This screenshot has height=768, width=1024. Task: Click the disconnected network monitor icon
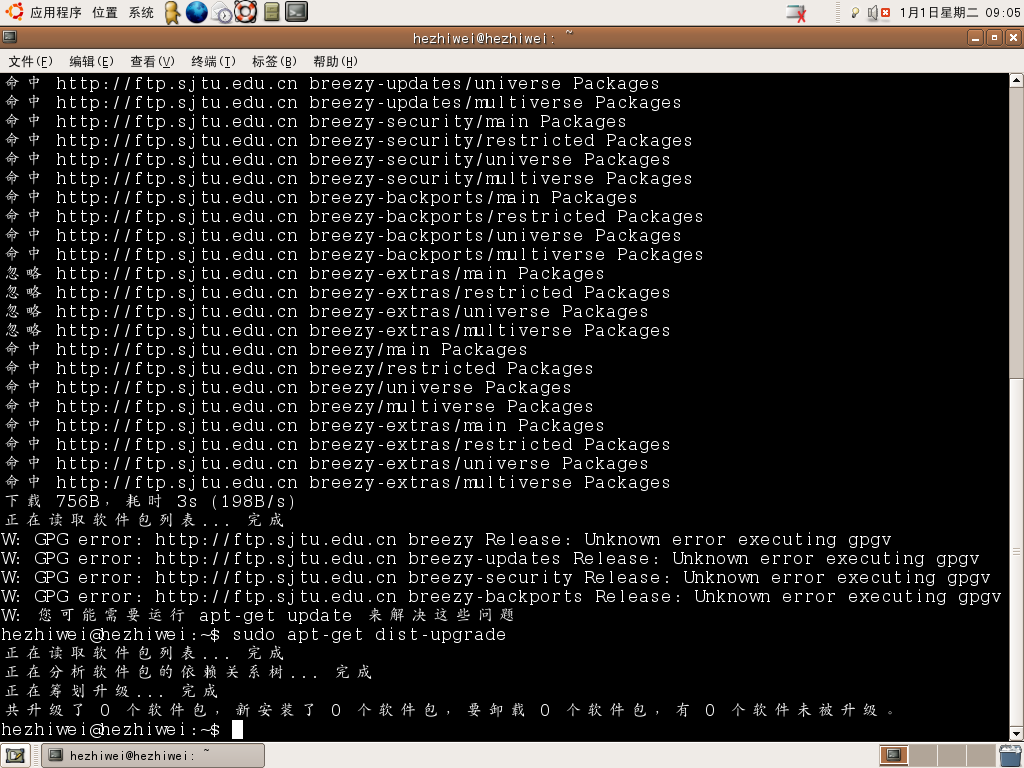[x=796, y=12]
